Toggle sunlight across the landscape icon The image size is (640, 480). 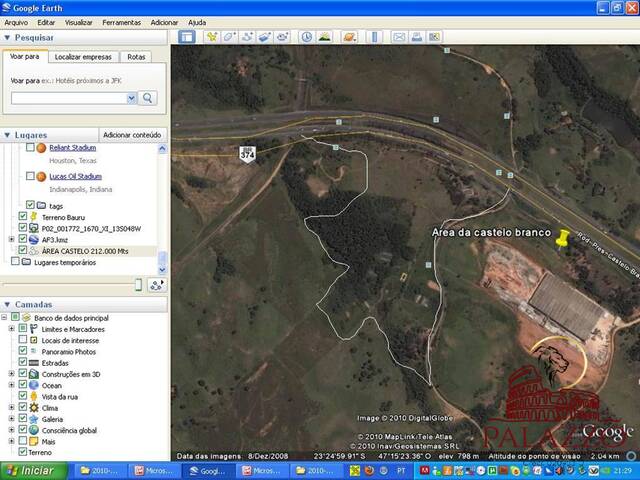pyautogui.click(x=324, y=37)
